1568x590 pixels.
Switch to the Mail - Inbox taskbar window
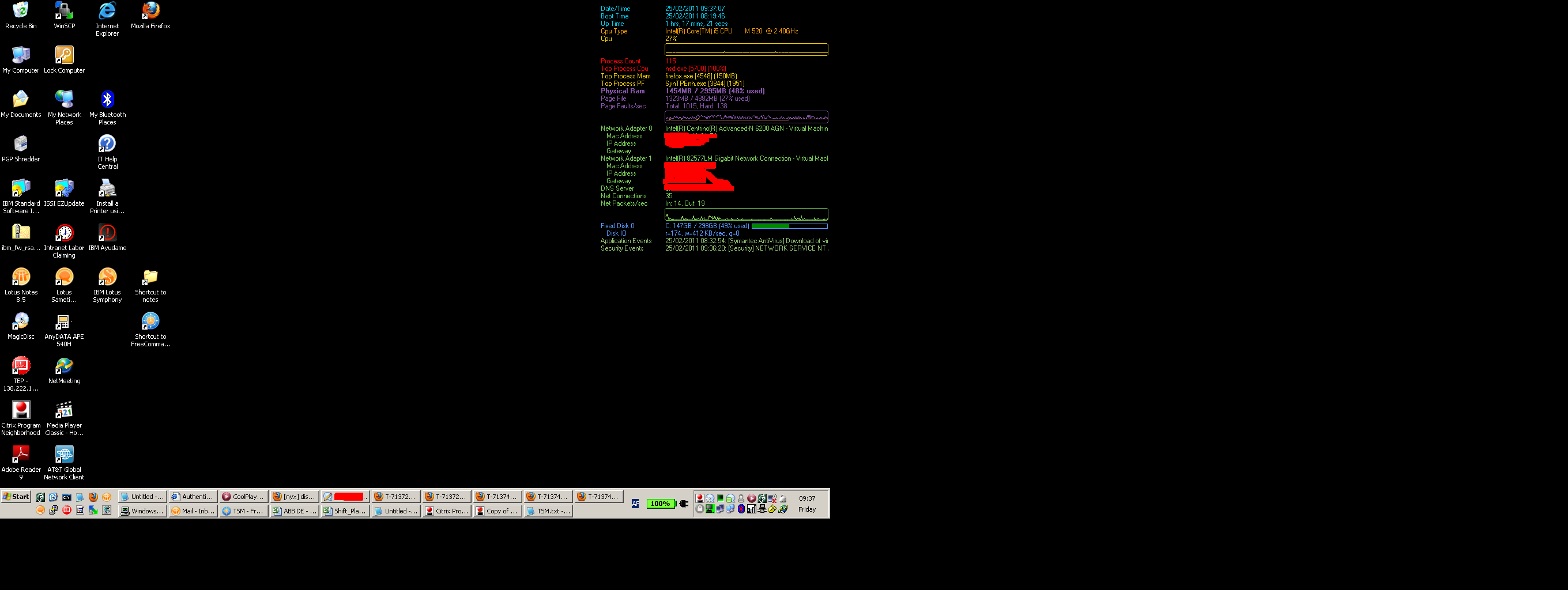tap(193, 511)
